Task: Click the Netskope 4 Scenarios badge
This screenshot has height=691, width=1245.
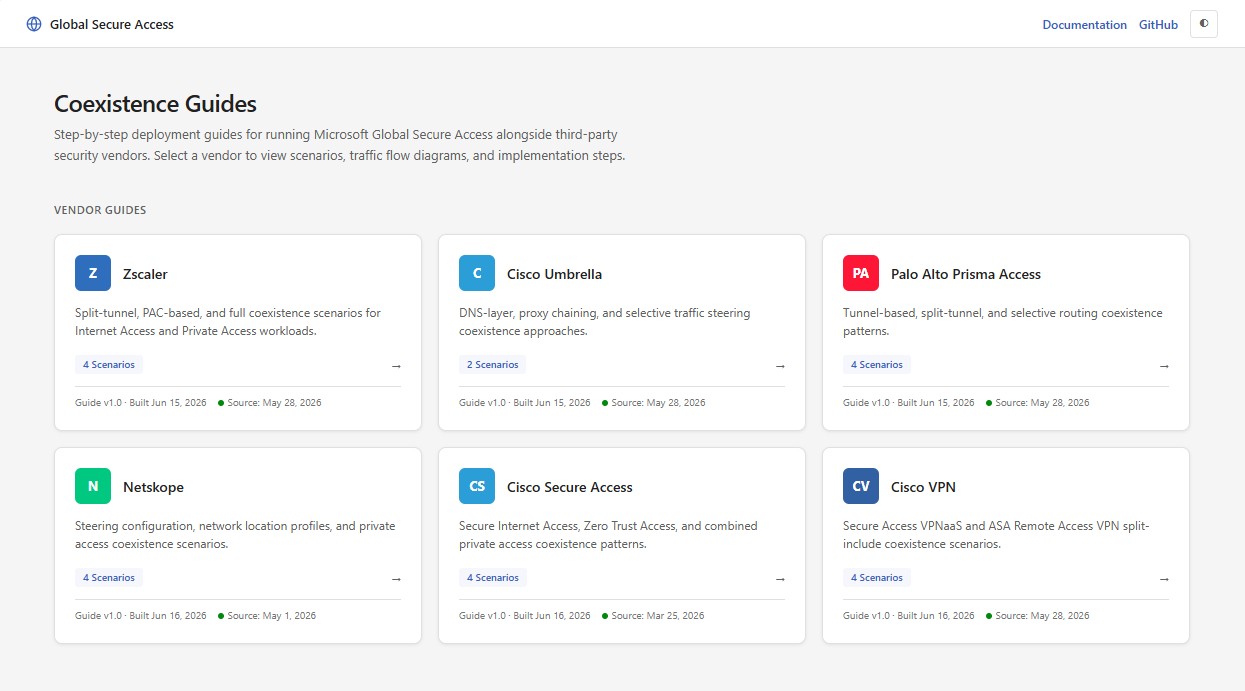Action: [108, 578]
